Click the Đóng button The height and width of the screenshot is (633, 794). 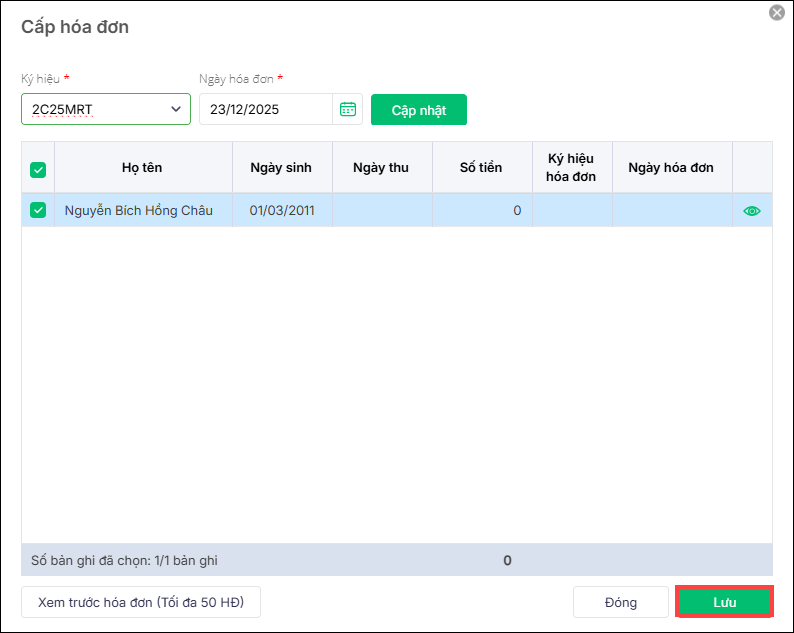pyautogui.click(x=620, y=602)
